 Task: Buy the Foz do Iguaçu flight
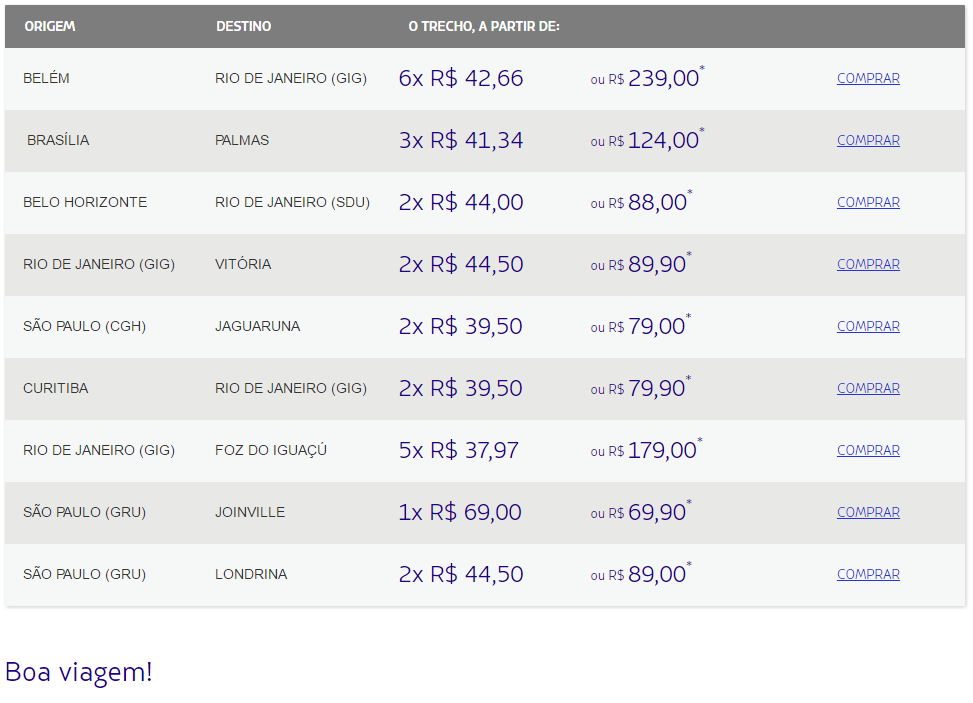click(x=868, y=450)
